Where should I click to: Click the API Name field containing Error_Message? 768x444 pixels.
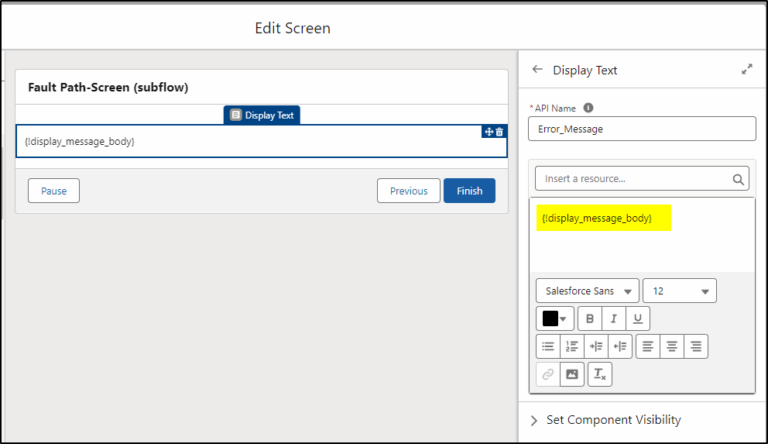[x=642, y=129]
